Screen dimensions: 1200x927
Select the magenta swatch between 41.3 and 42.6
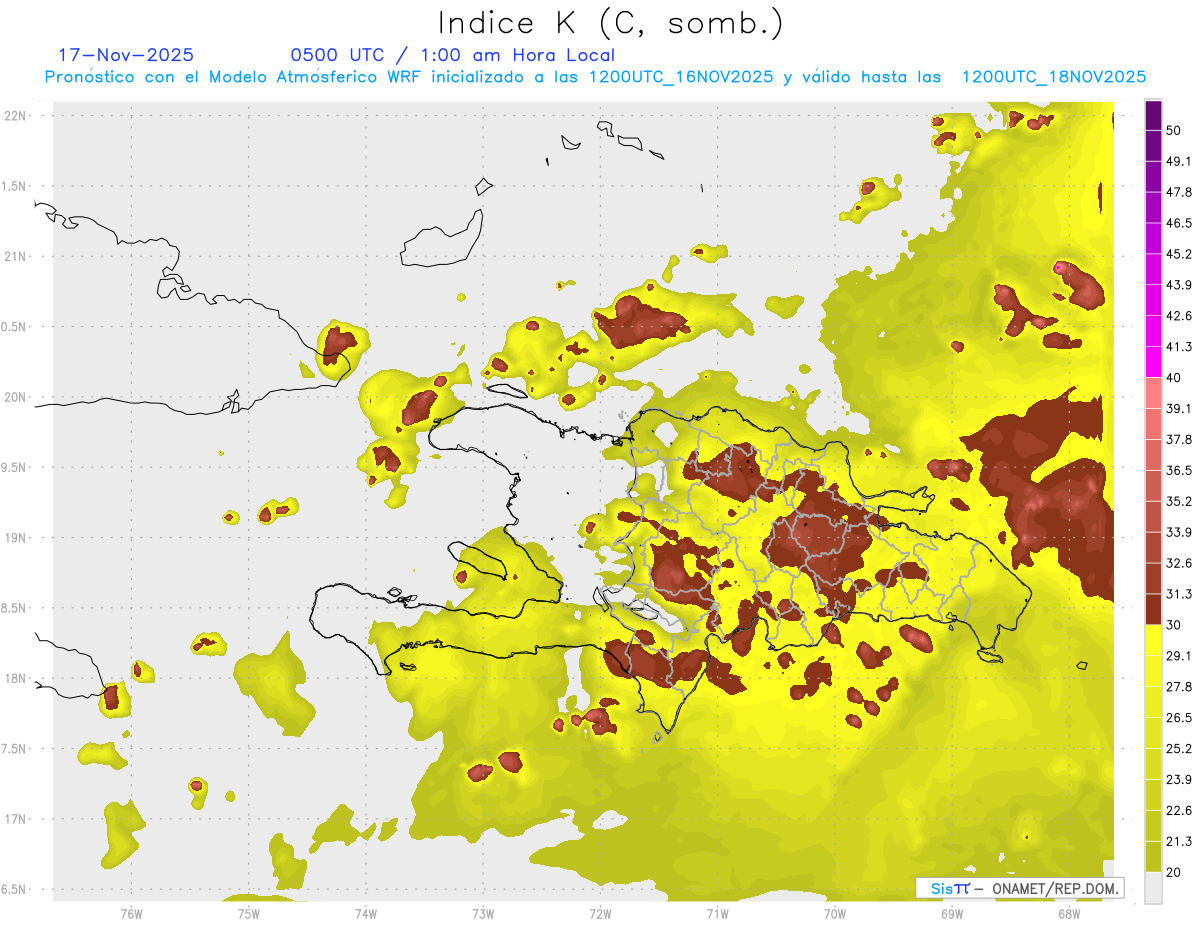pyautogui.click(x=1154, y=331)
